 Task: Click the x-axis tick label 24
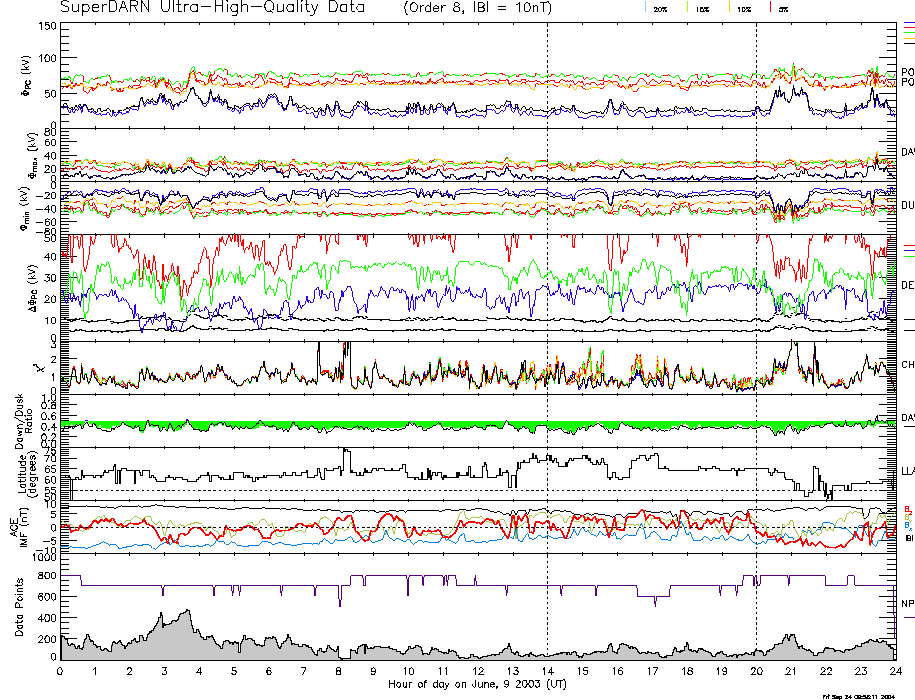point(895,671)
